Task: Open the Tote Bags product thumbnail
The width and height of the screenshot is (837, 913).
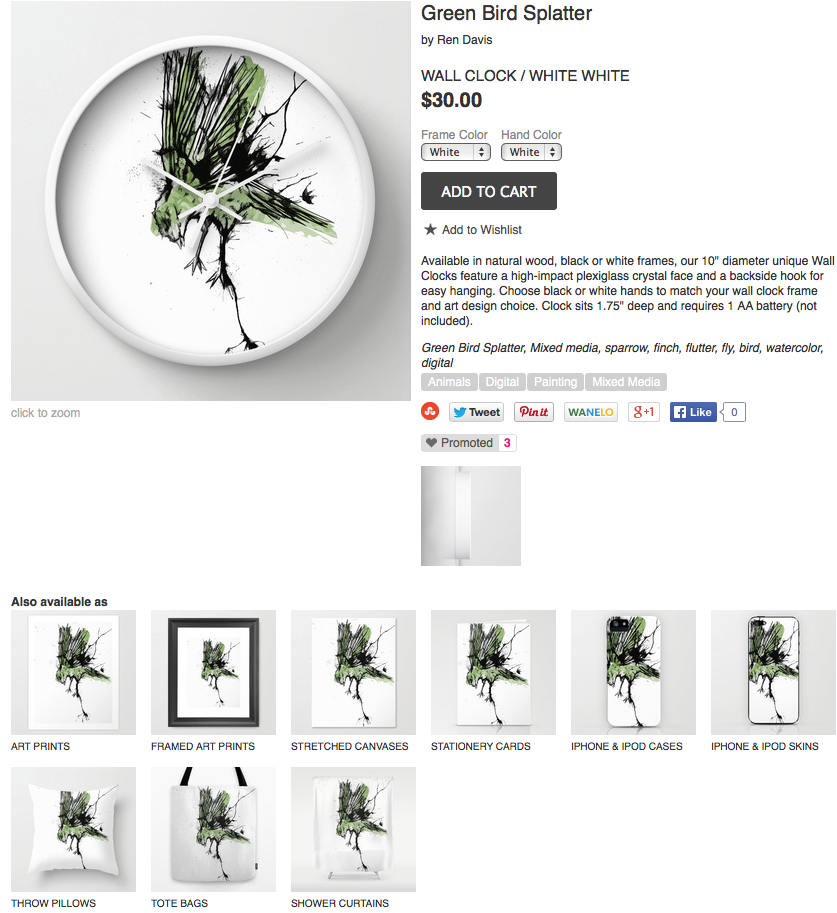Action: (213, 829)
